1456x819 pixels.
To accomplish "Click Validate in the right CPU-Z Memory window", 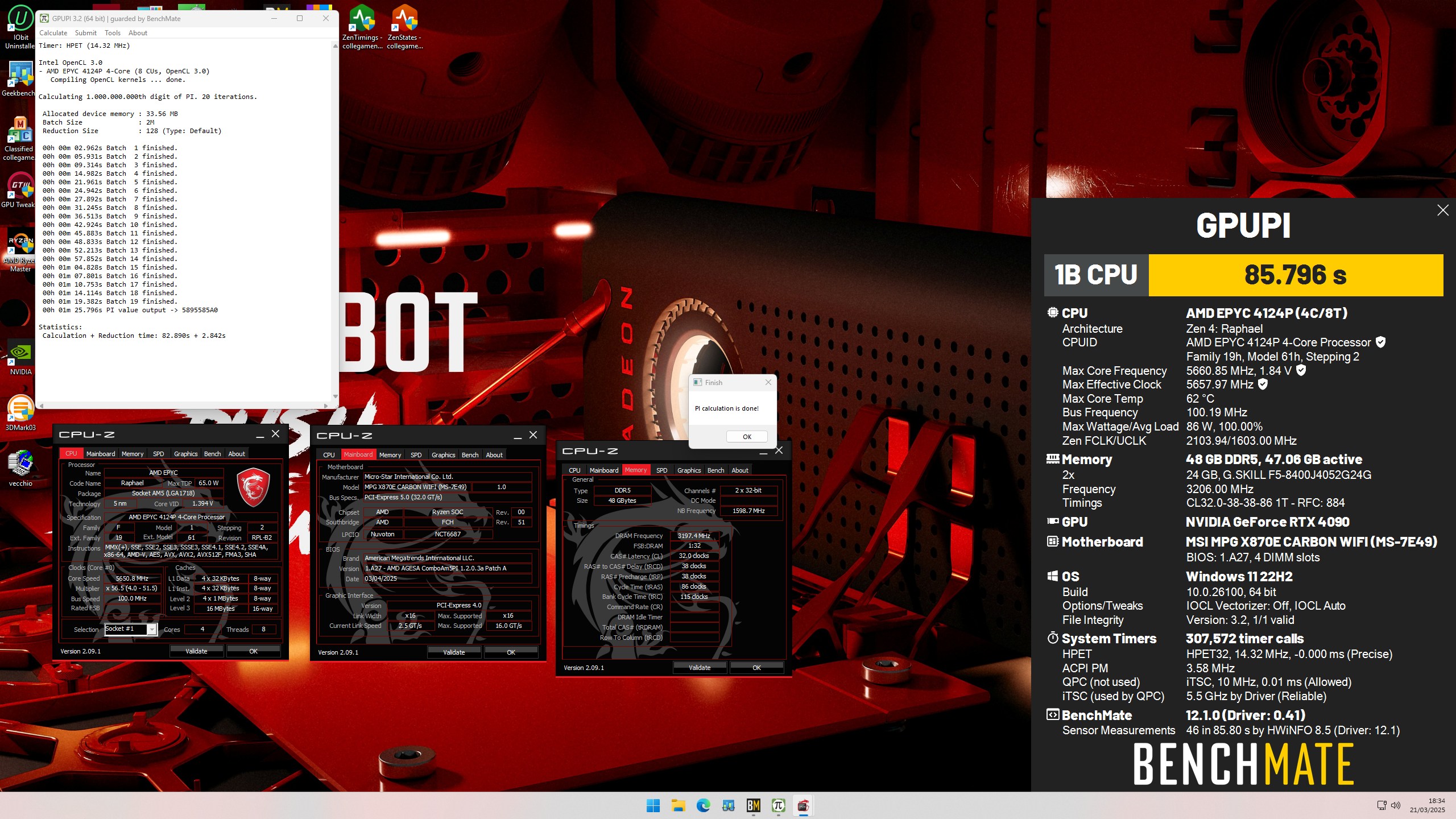I will pos(700,668).
